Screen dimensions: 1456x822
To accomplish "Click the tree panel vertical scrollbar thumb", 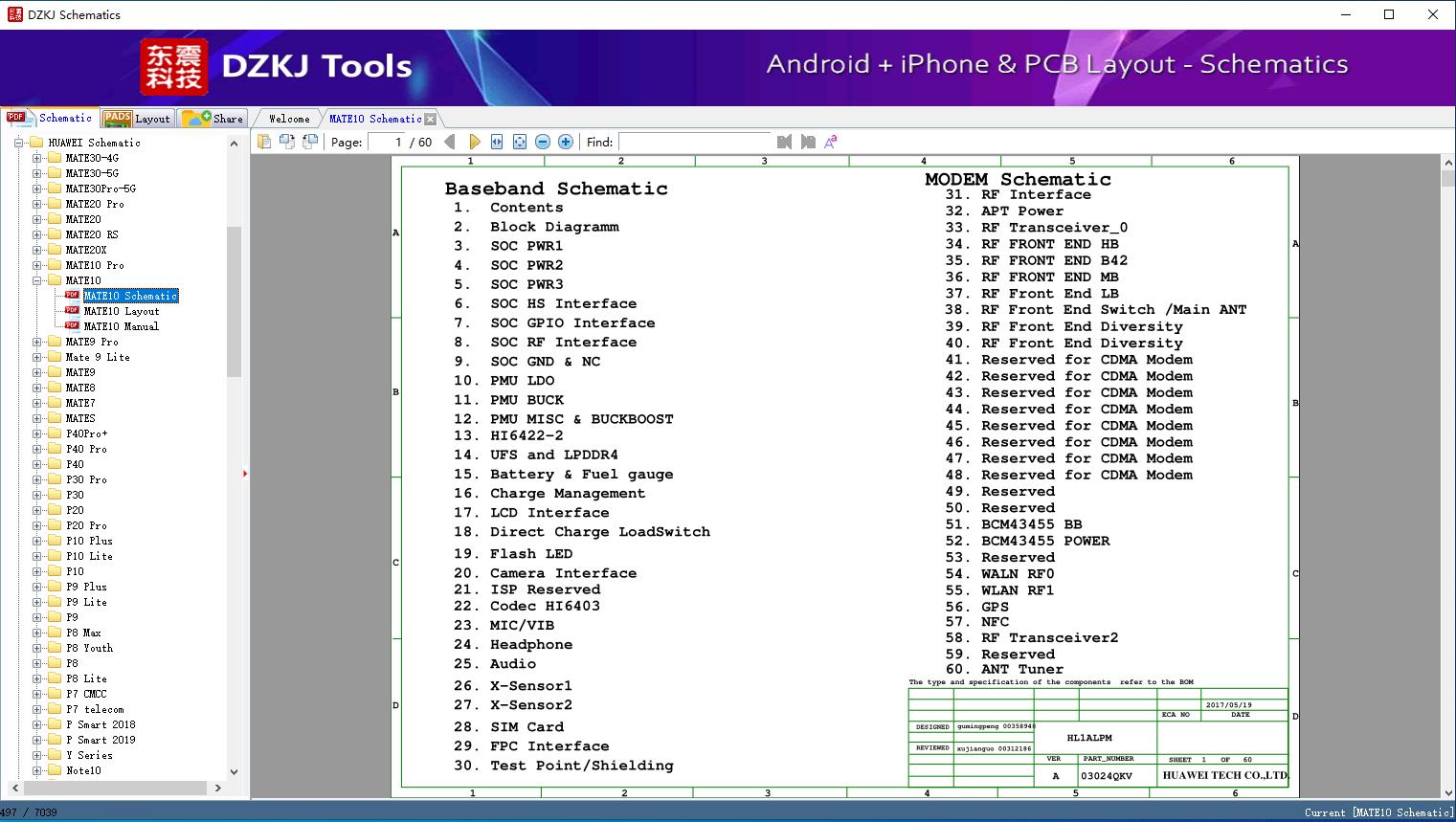I will click(234, 301).
